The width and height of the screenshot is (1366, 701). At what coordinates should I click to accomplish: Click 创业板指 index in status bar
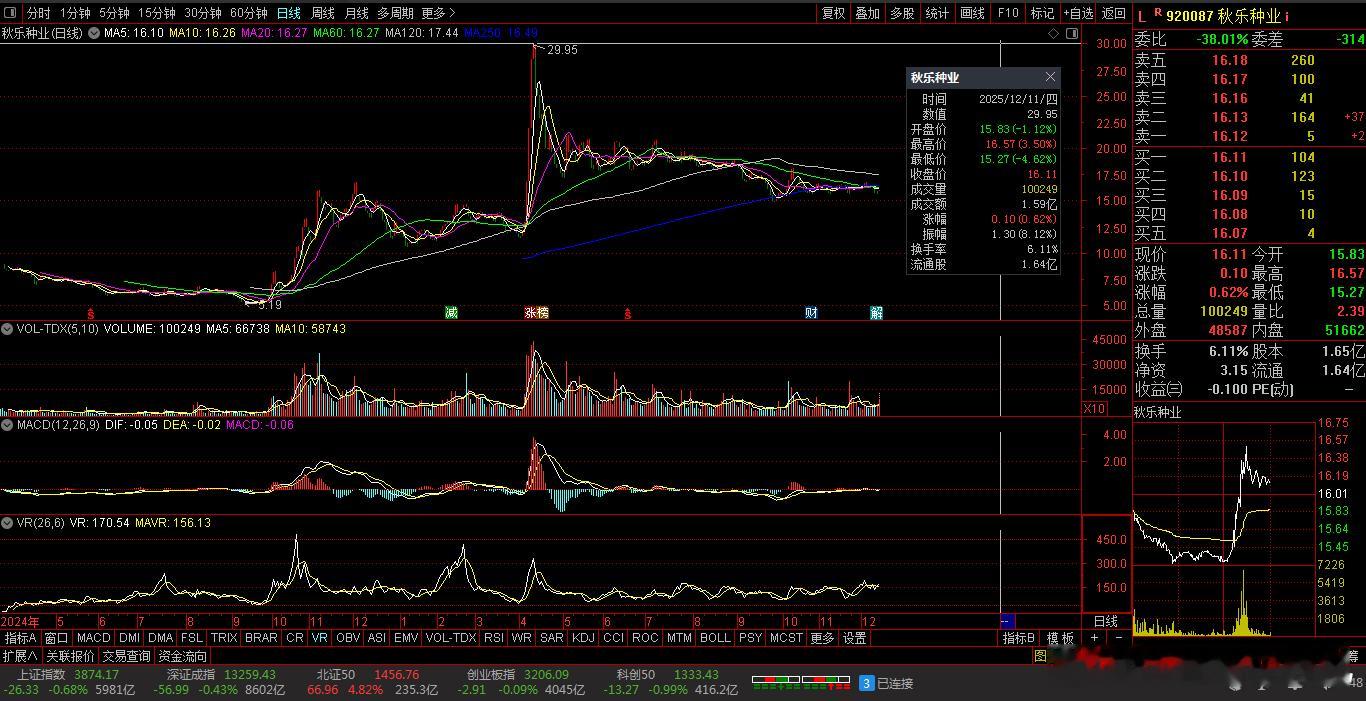click(491, 675)
